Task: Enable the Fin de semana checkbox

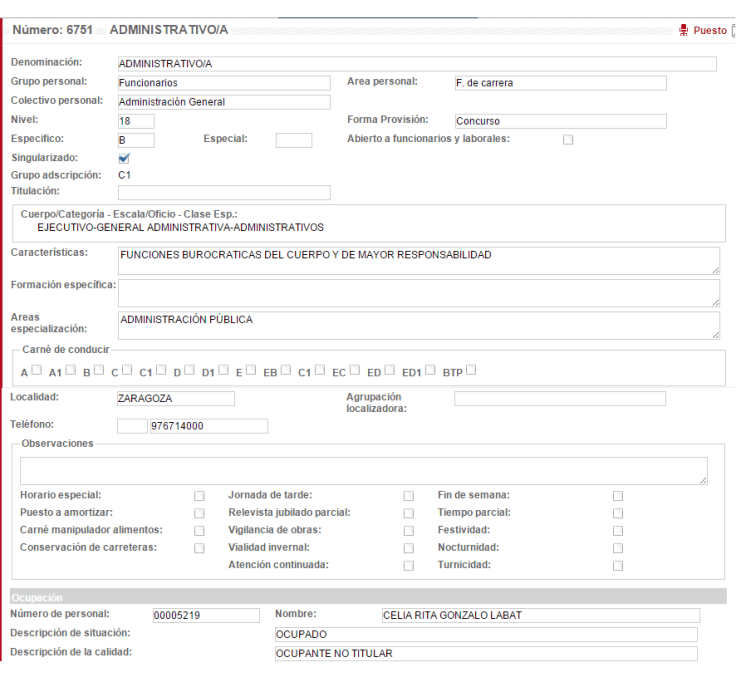Action: point(617,496)
